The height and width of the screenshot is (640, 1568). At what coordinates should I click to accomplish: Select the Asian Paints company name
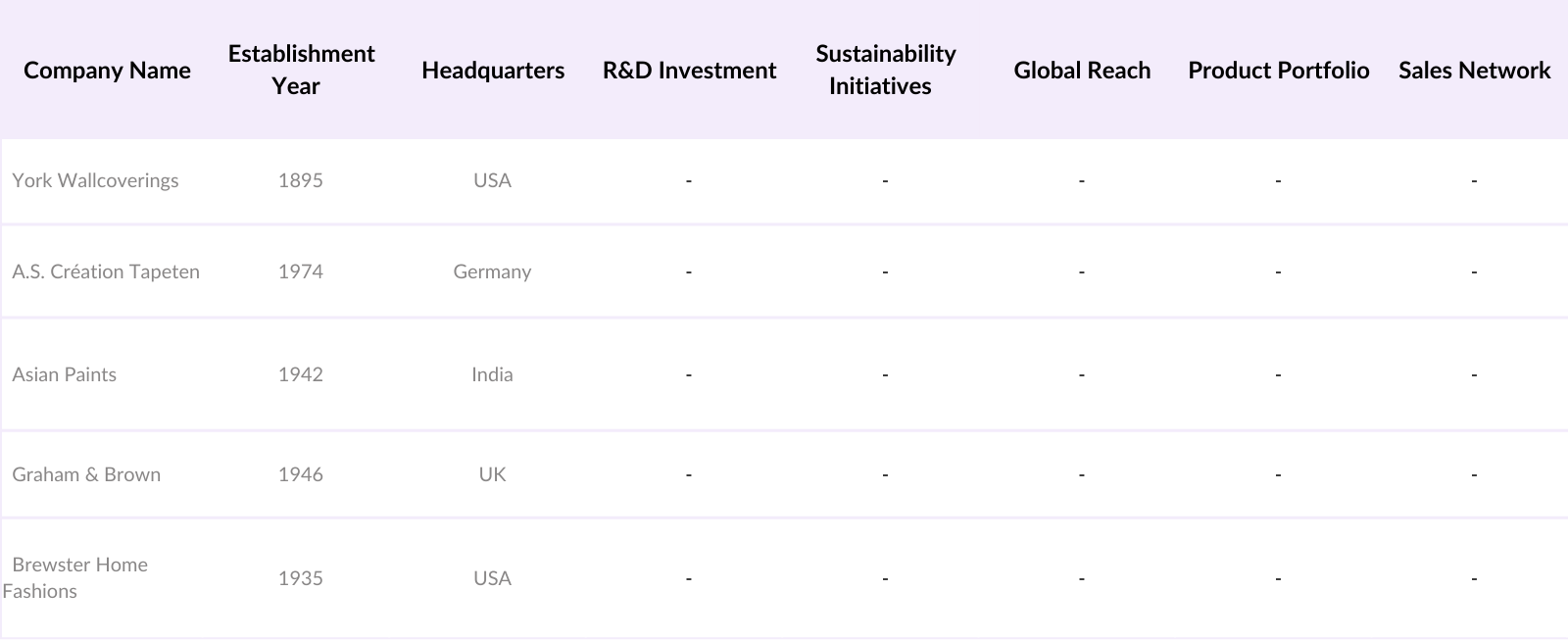(64, 374)
